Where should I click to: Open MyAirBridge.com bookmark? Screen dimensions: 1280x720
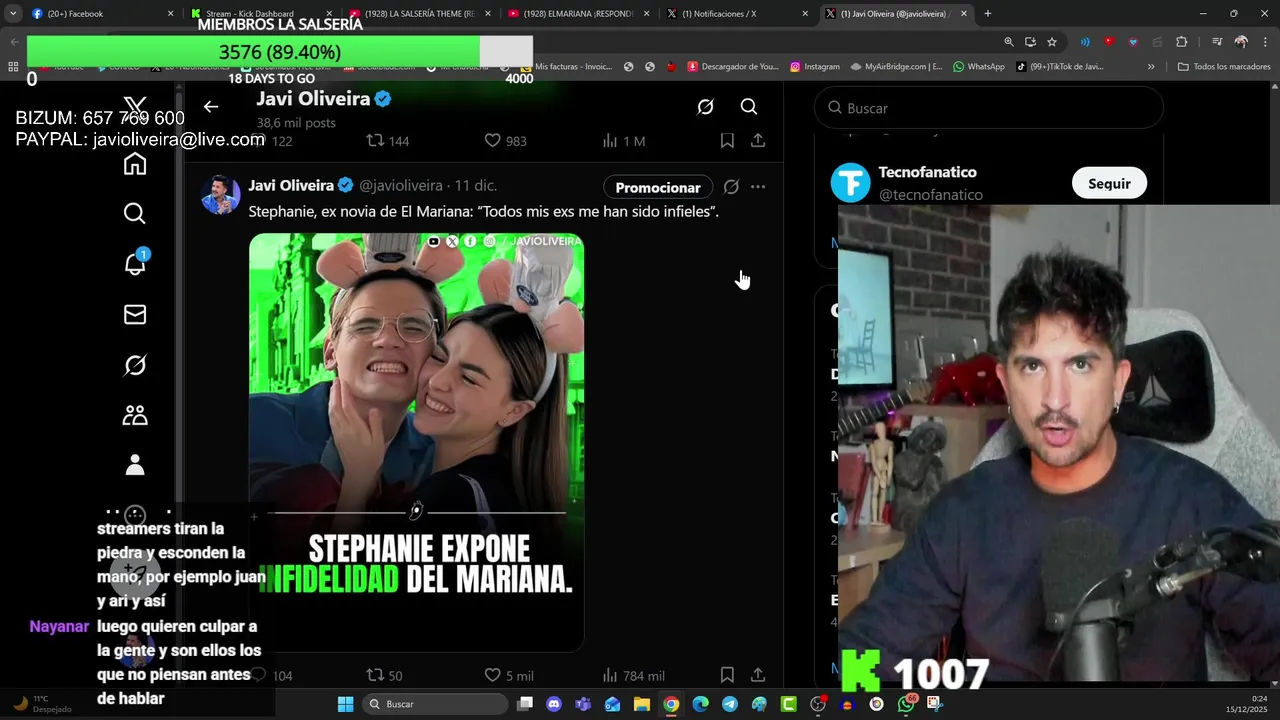click(x=896, y=67)
